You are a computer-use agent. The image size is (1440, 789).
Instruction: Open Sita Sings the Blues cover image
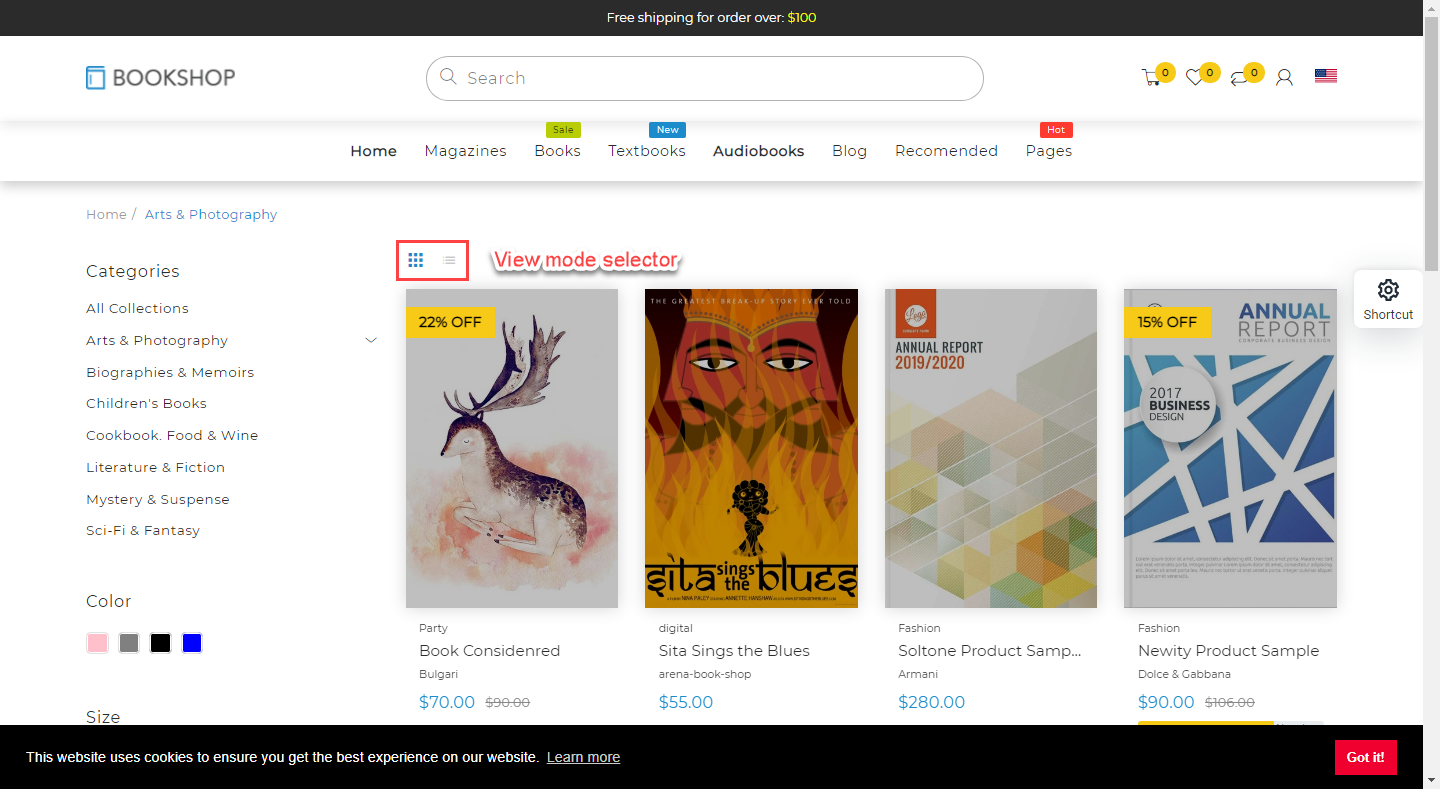pyautogui.click(x=751, y=448)
